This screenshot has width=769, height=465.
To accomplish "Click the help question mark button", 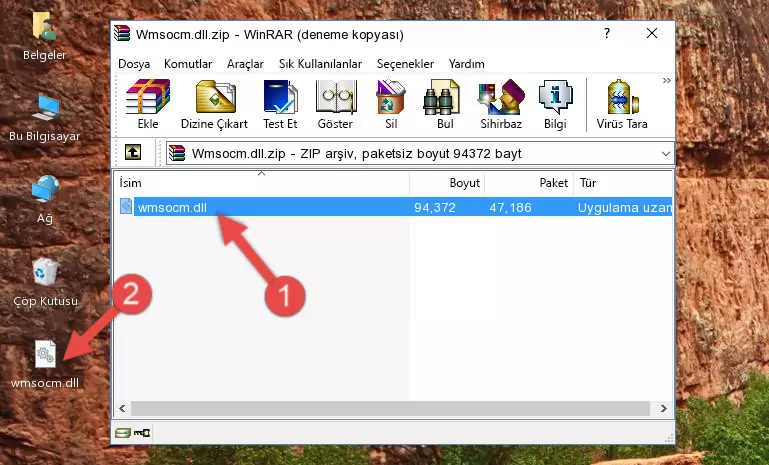I will [607, 33].
